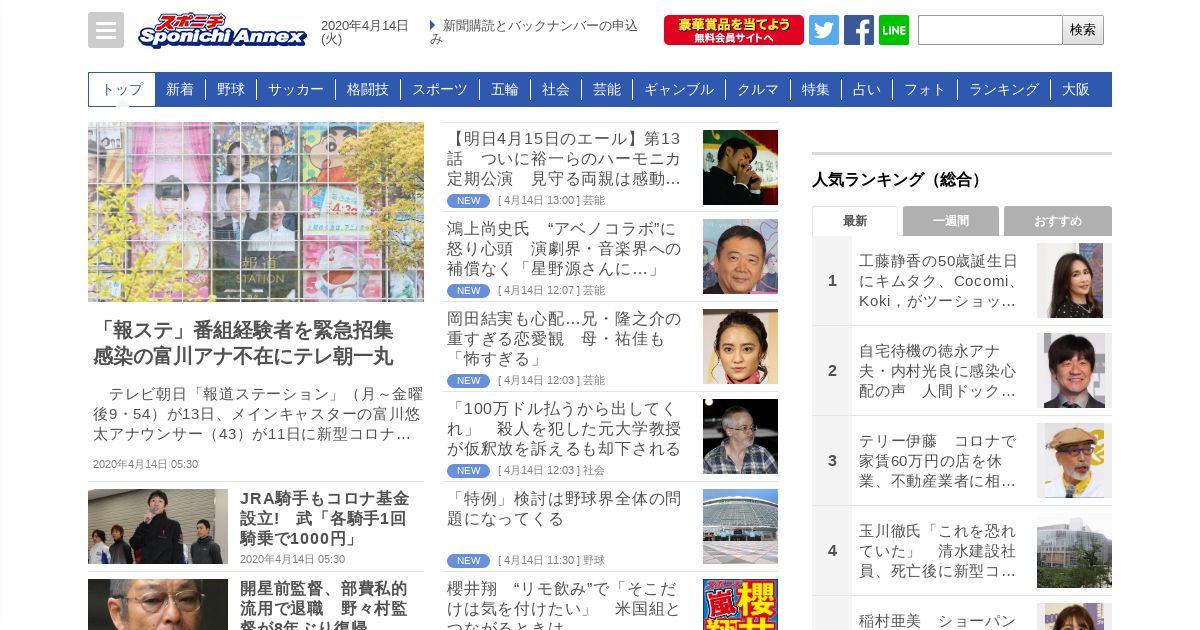
Task: Open the ギャンブル navigation item
Action: (679, 89)
